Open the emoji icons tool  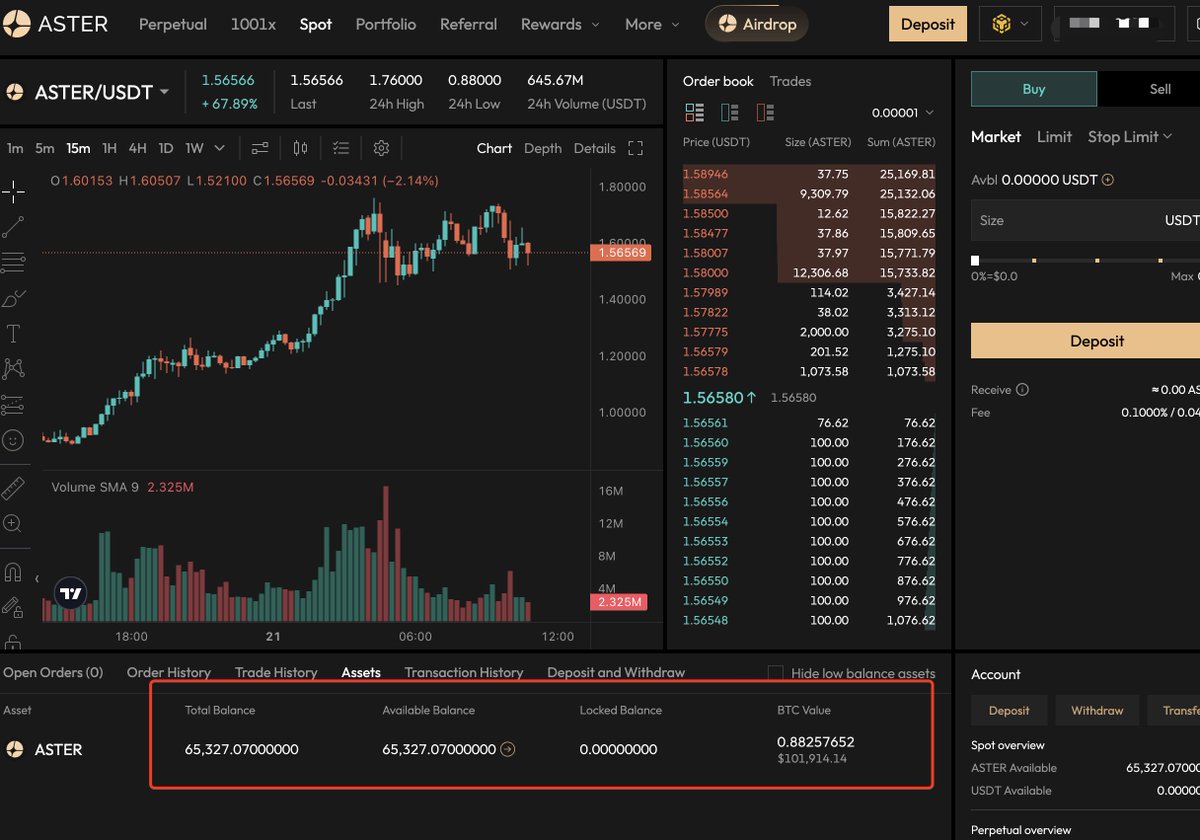pyautogui.click(x=13, y=440)
